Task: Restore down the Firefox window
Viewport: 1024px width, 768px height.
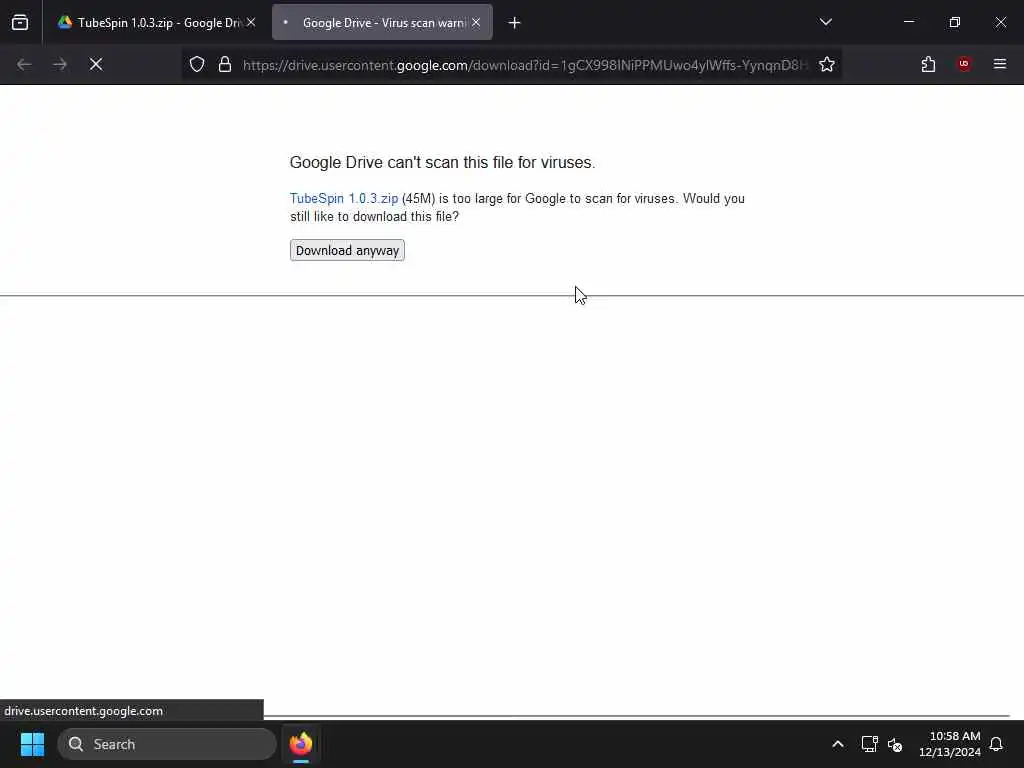Action: 955,22
